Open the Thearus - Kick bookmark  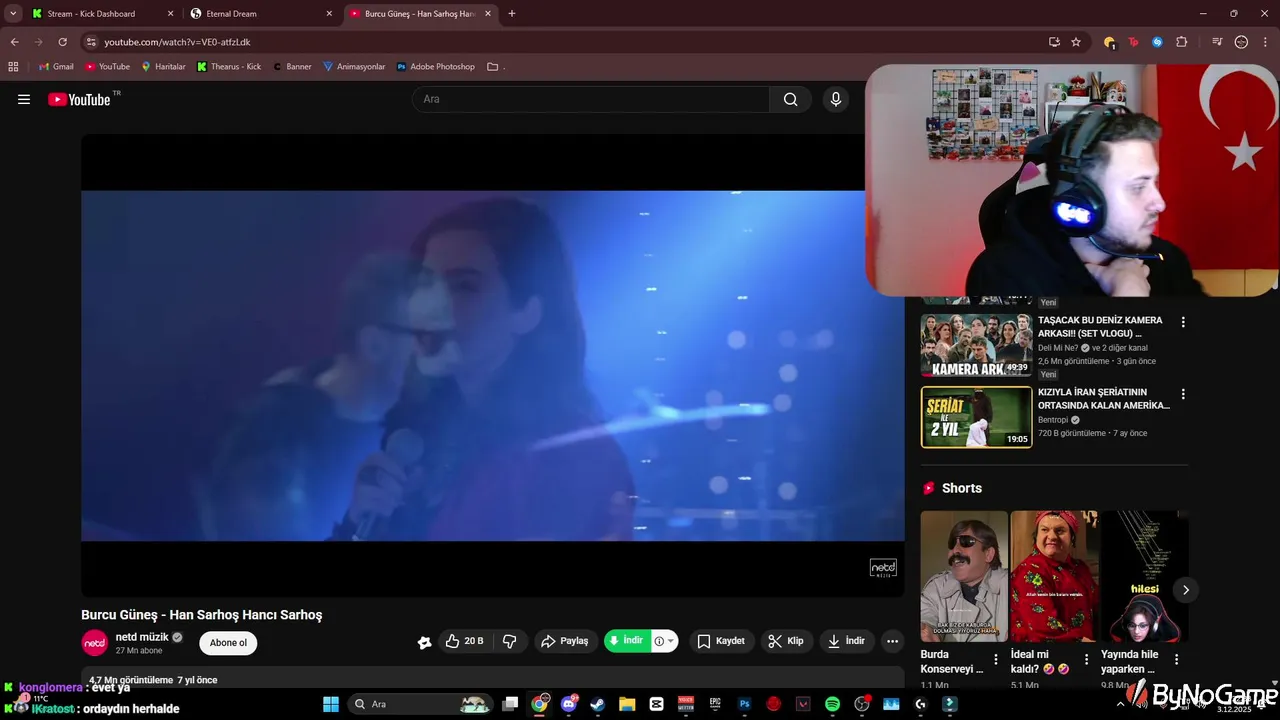click(x=229, y=67)
